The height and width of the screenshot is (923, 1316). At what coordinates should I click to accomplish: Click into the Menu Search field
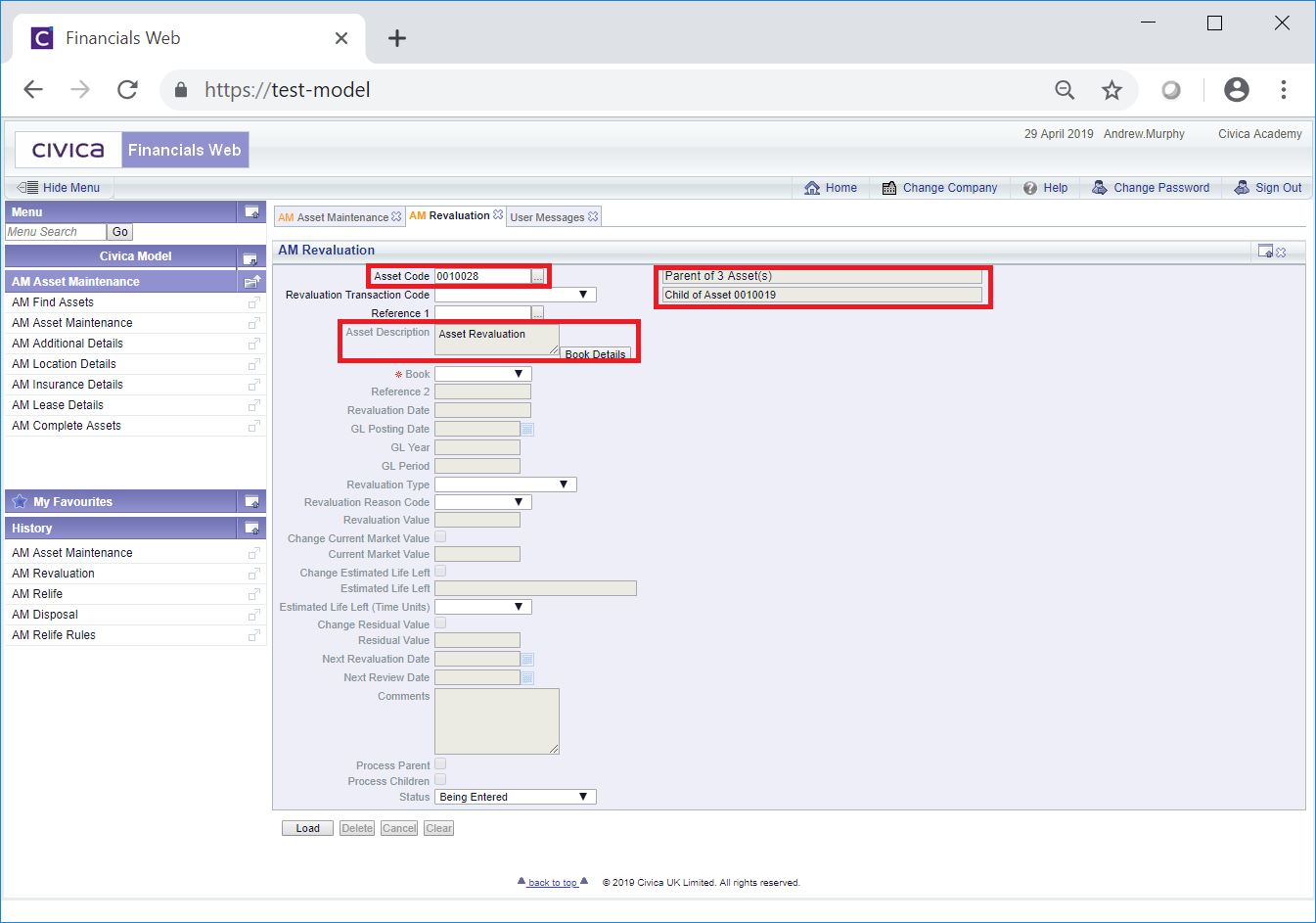tap(56, 232)
